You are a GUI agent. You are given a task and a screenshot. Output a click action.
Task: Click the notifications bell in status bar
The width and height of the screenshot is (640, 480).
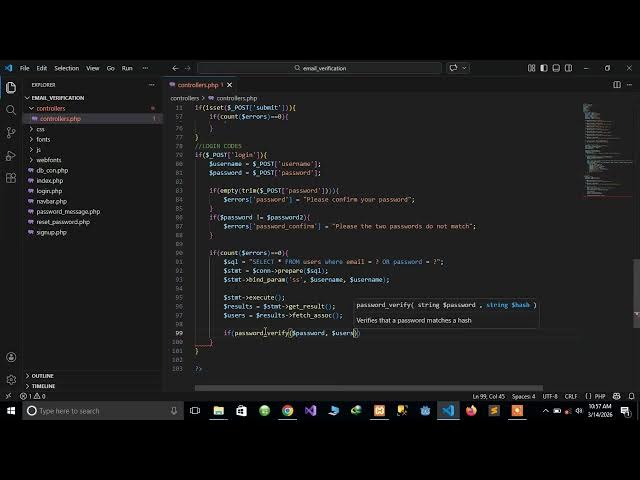(x=631, y=396)
